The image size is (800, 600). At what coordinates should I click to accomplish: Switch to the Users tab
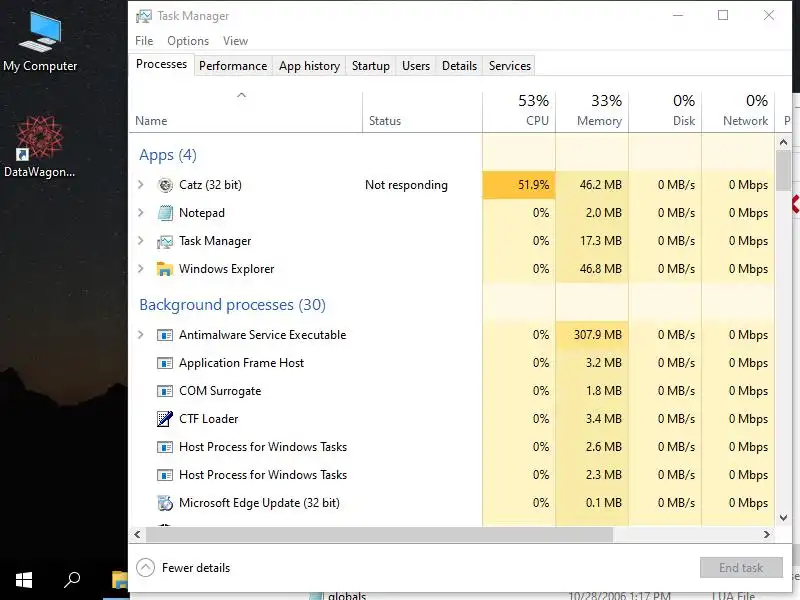click(x=416, y=66)
